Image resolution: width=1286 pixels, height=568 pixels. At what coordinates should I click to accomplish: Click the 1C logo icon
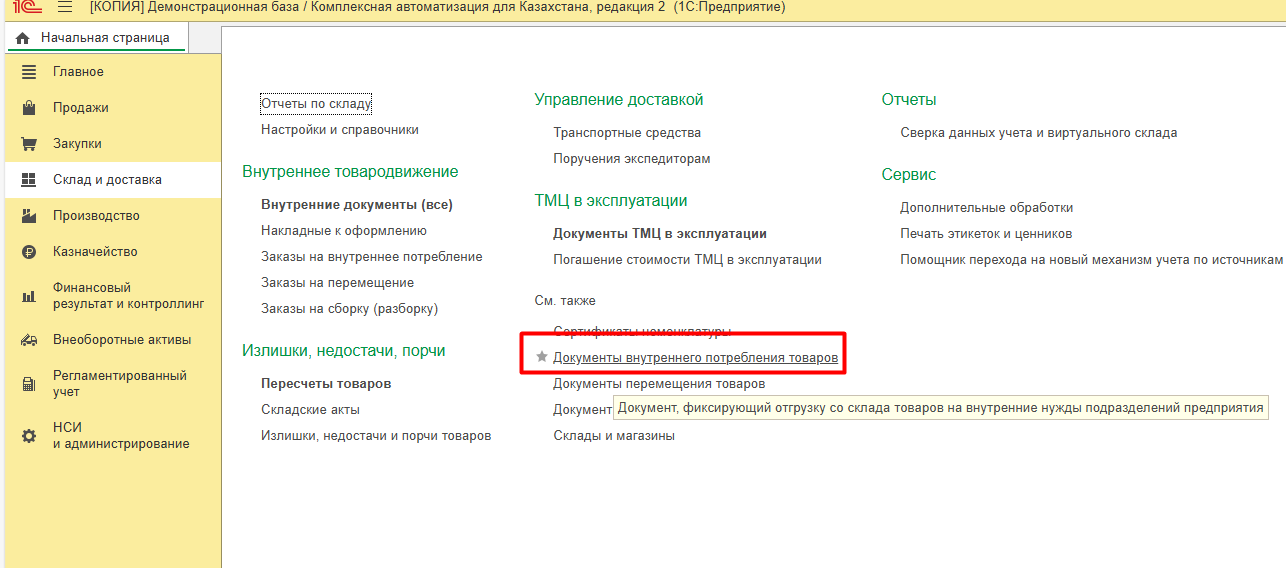(x=27, y=7)
